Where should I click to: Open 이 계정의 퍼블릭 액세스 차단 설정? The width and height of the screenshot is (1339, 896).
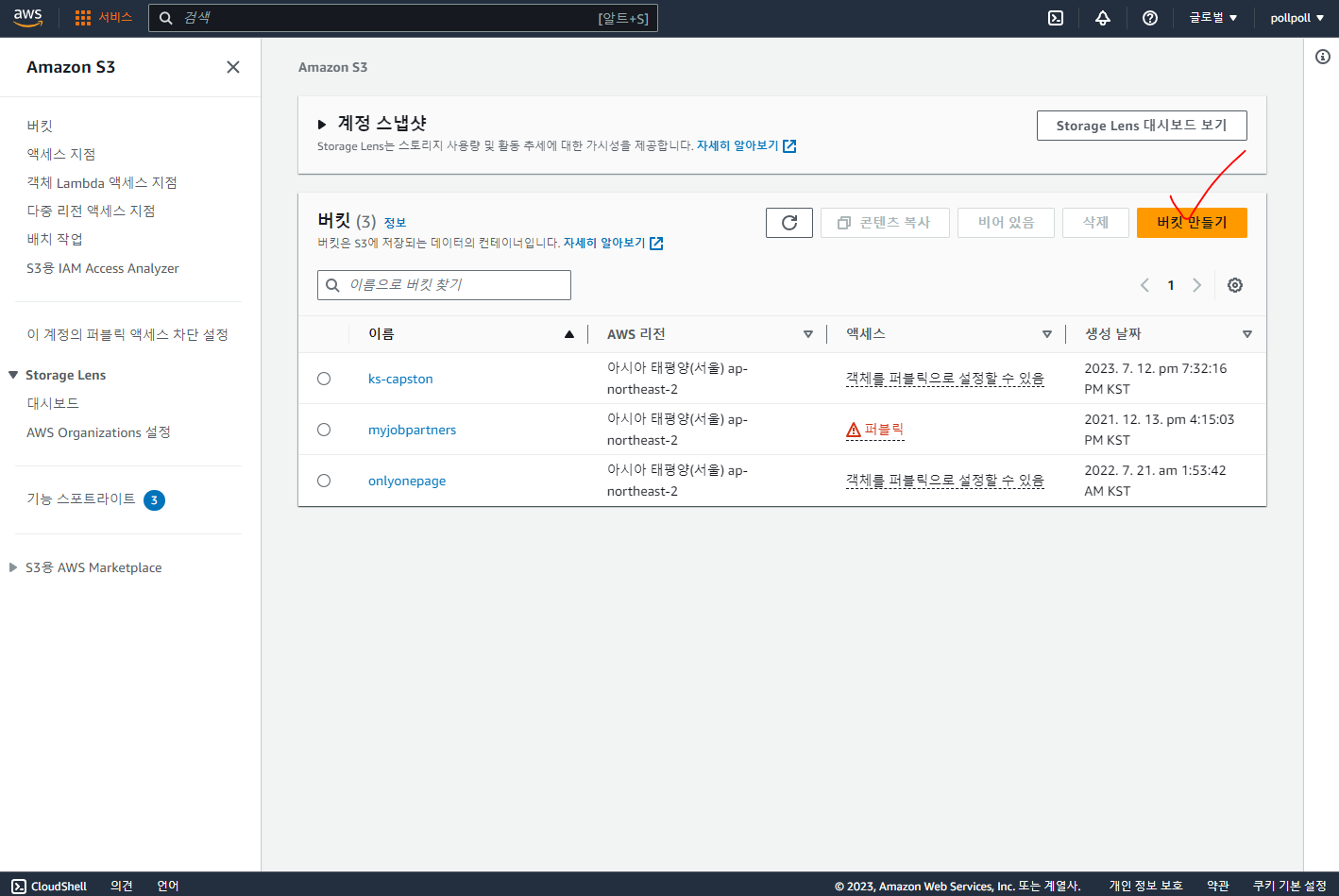pos(127,334)
